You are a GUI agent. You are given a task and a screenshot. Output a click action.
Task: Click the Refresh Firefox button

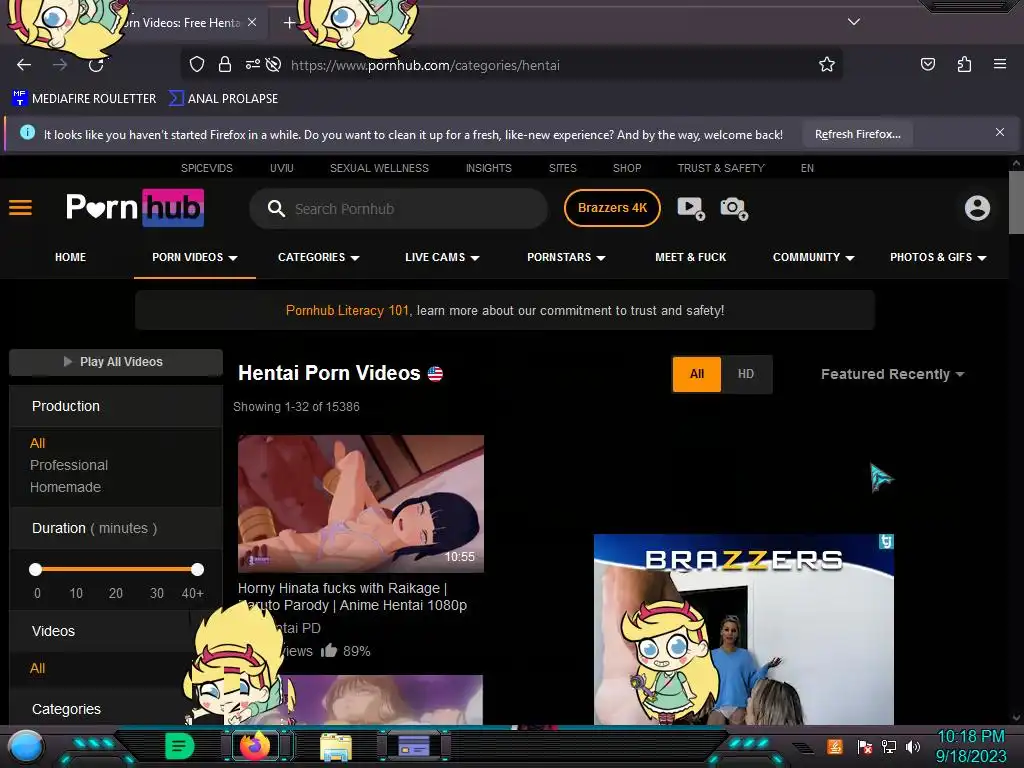pyautogui.click(x=857, y=135)
